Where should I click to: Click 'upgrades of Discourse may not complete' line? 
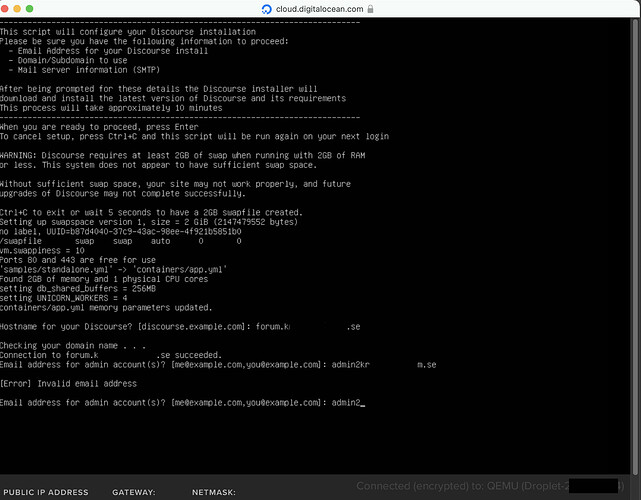click(123, 193)
